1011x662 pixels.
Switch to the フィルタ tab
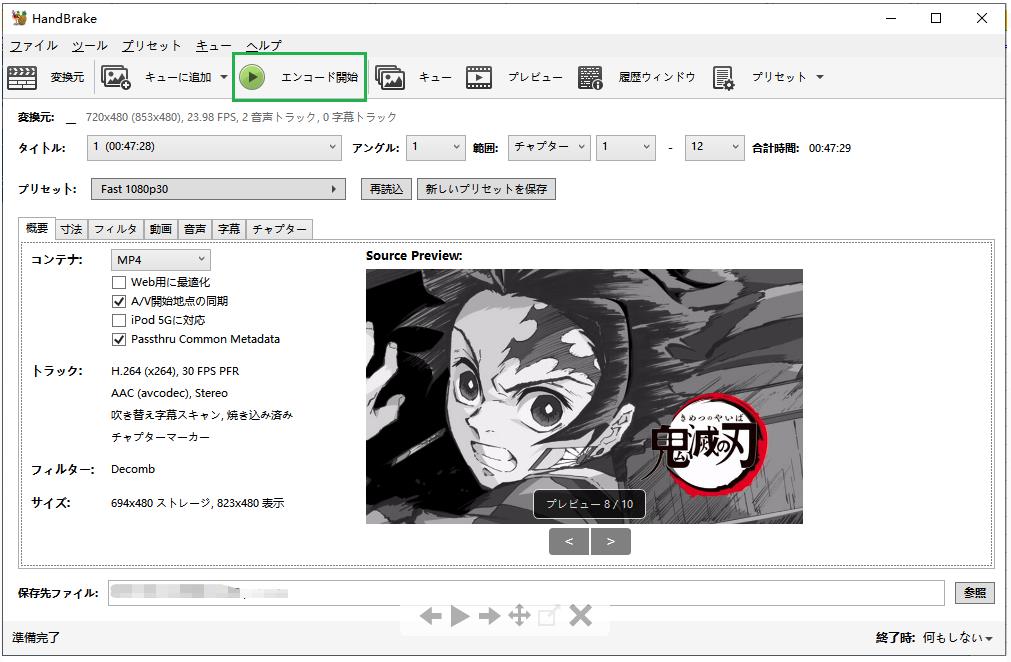pyautogui.click(x=115, y=229)
